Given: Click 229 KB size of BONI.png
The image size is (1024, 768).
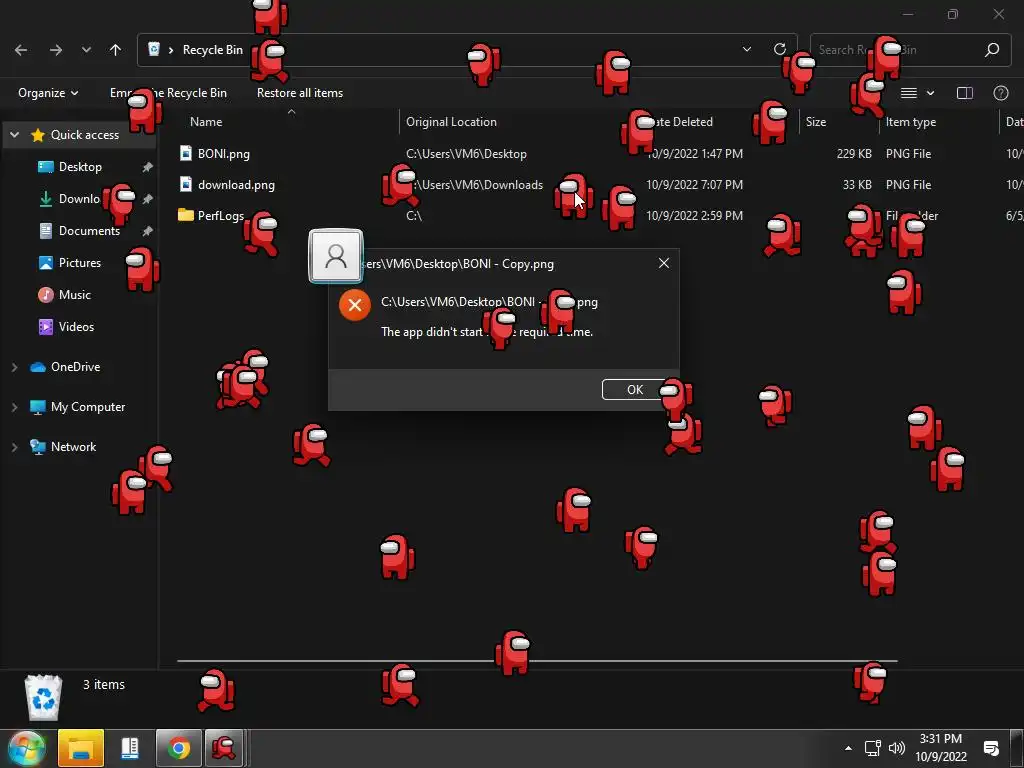Looking at the screenshot, I should click(854, 154).
